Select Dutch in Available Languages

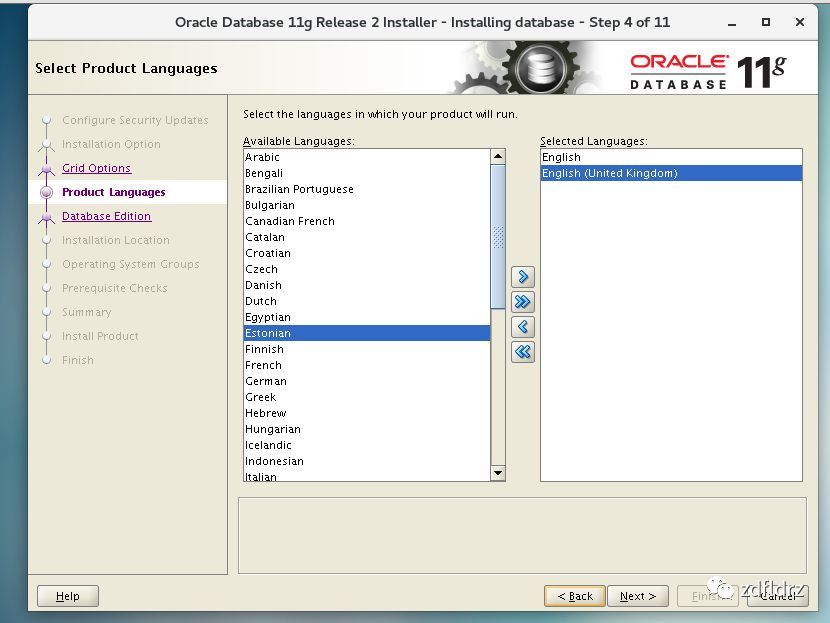(367, 301)
